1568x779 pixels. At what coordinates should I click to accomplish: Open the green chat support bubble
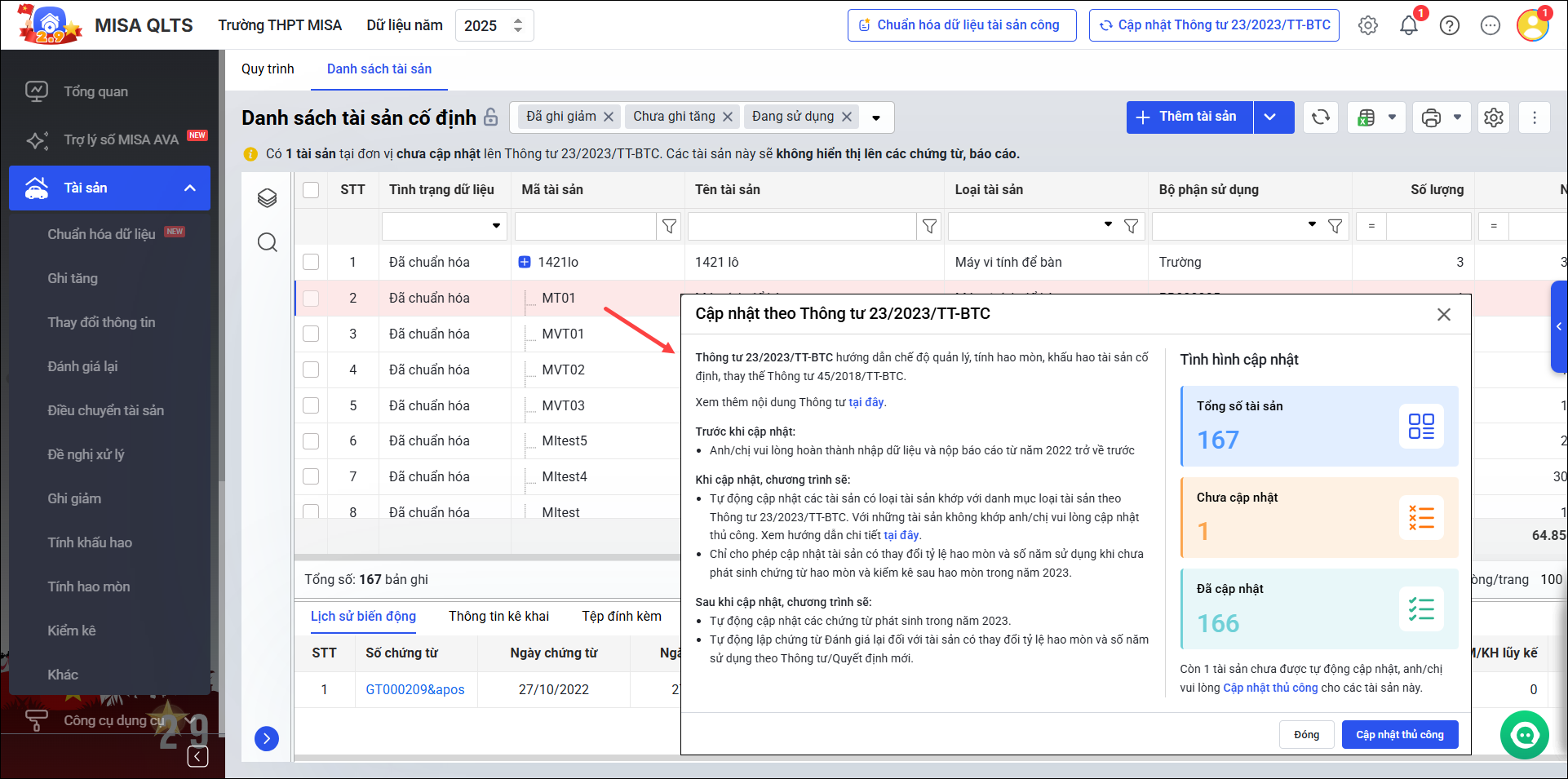[x=1524, y=735]
